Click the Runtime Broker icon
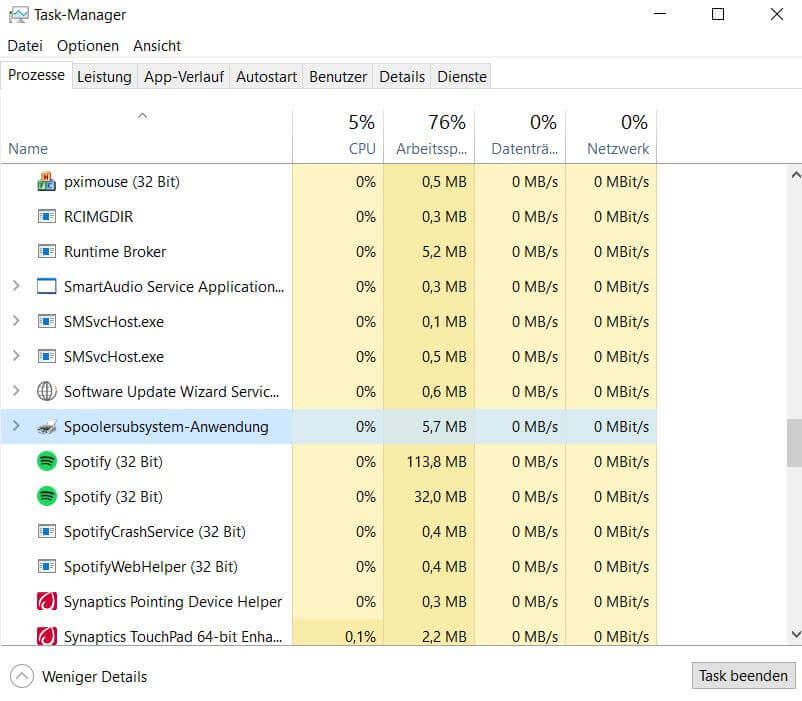The width and height of the screenshot is (802, 701). [47, 252]
